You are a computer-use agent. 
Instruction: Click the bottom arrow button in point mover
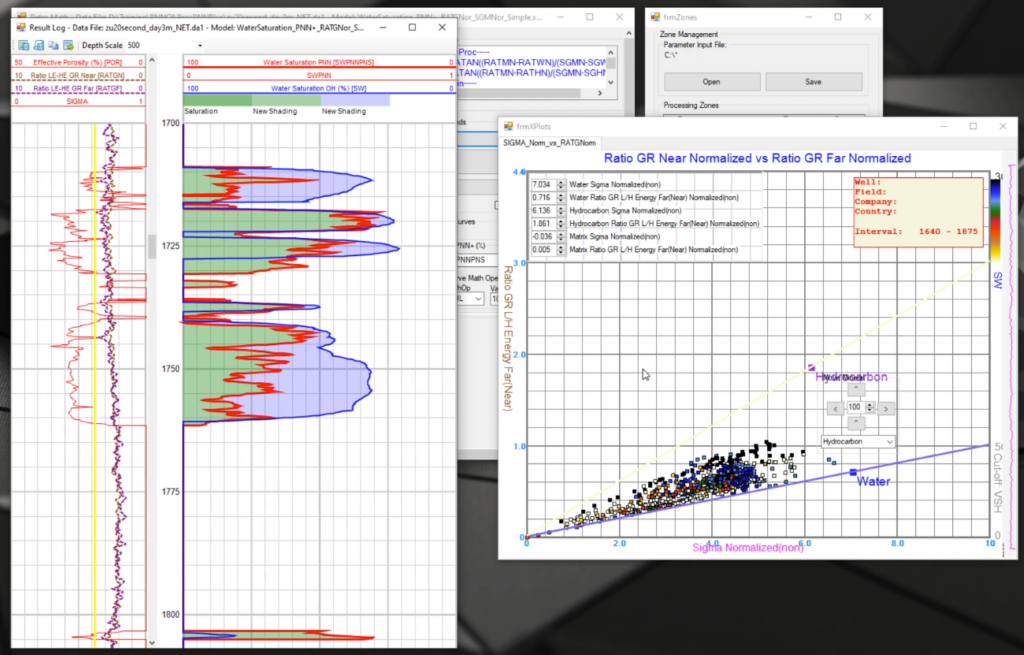point(856,423)
